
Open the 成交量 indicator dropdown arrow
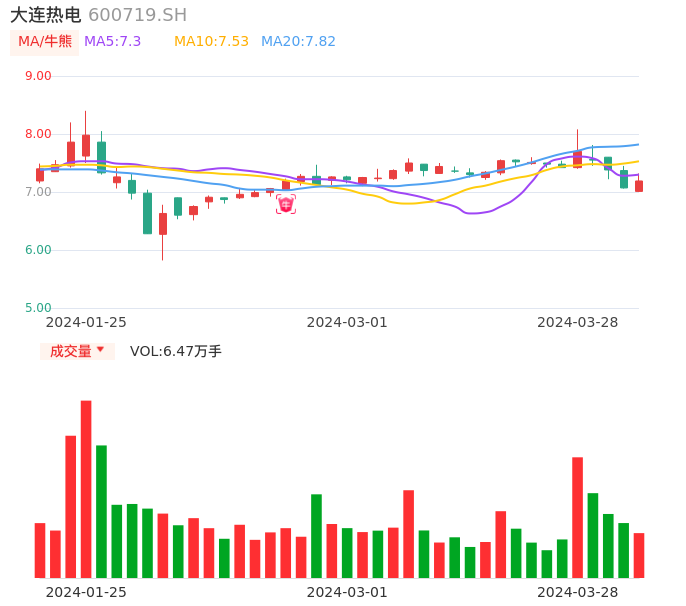tap(100, 350)
